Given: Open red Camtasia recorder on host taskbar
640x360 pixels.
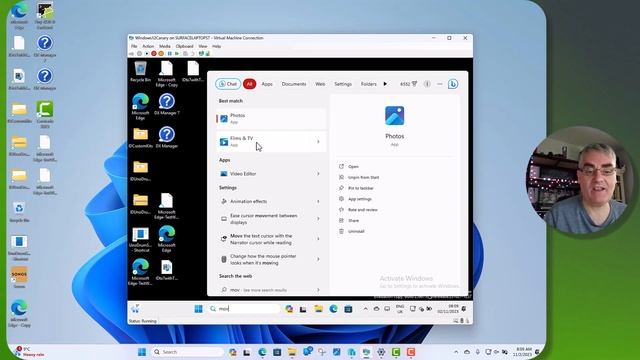Looking at the screenshot, I should pyautogui.click(x=411, y=352).
